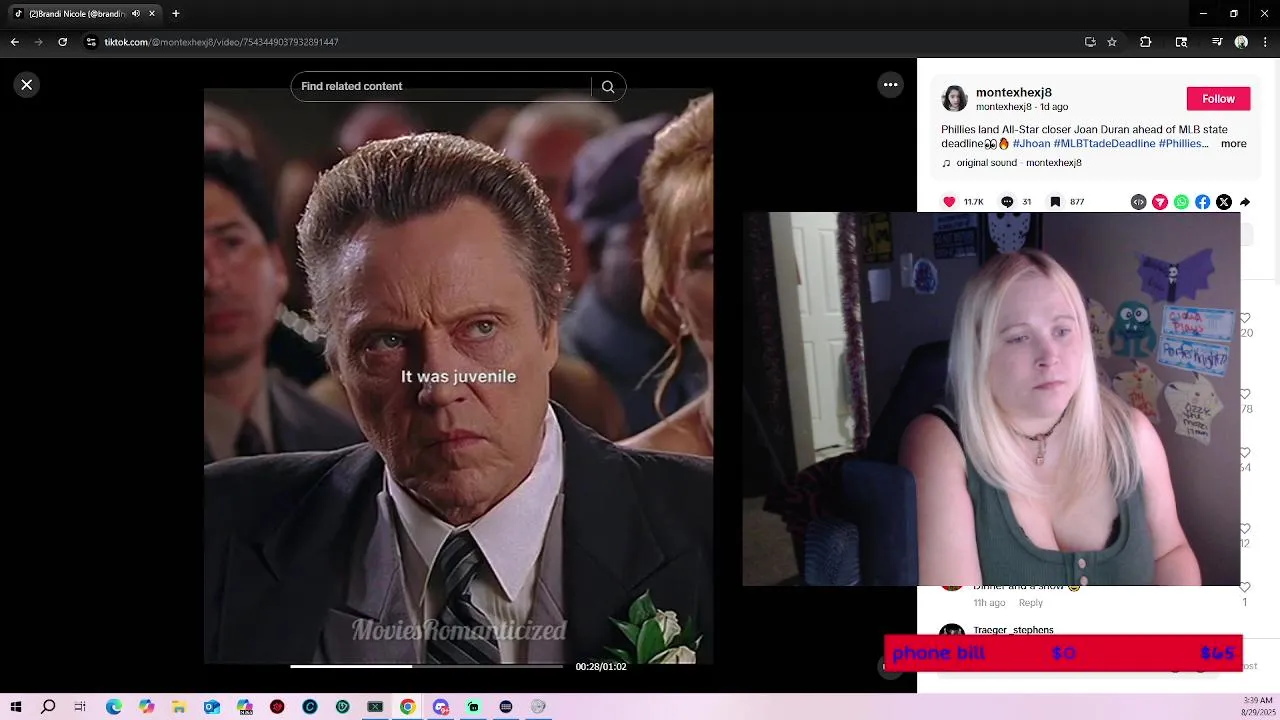The width and height of the screenshot is (1280, 720).
Task: Reply to the 11h ago comment
Action: coord(1030,603)
